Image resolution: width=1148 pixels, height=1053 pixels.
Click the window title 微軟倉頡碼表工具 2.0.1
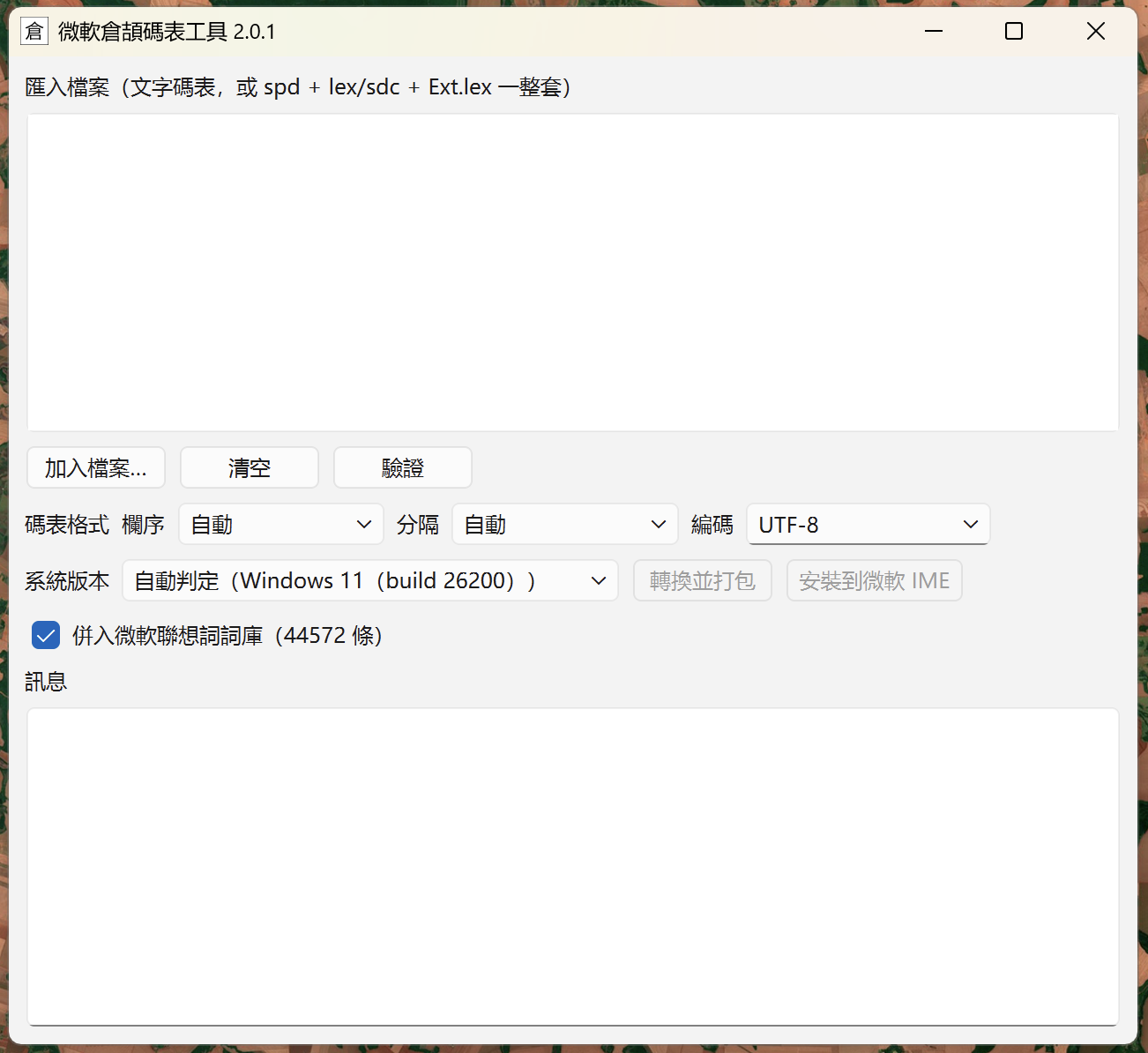coord(167,32)
